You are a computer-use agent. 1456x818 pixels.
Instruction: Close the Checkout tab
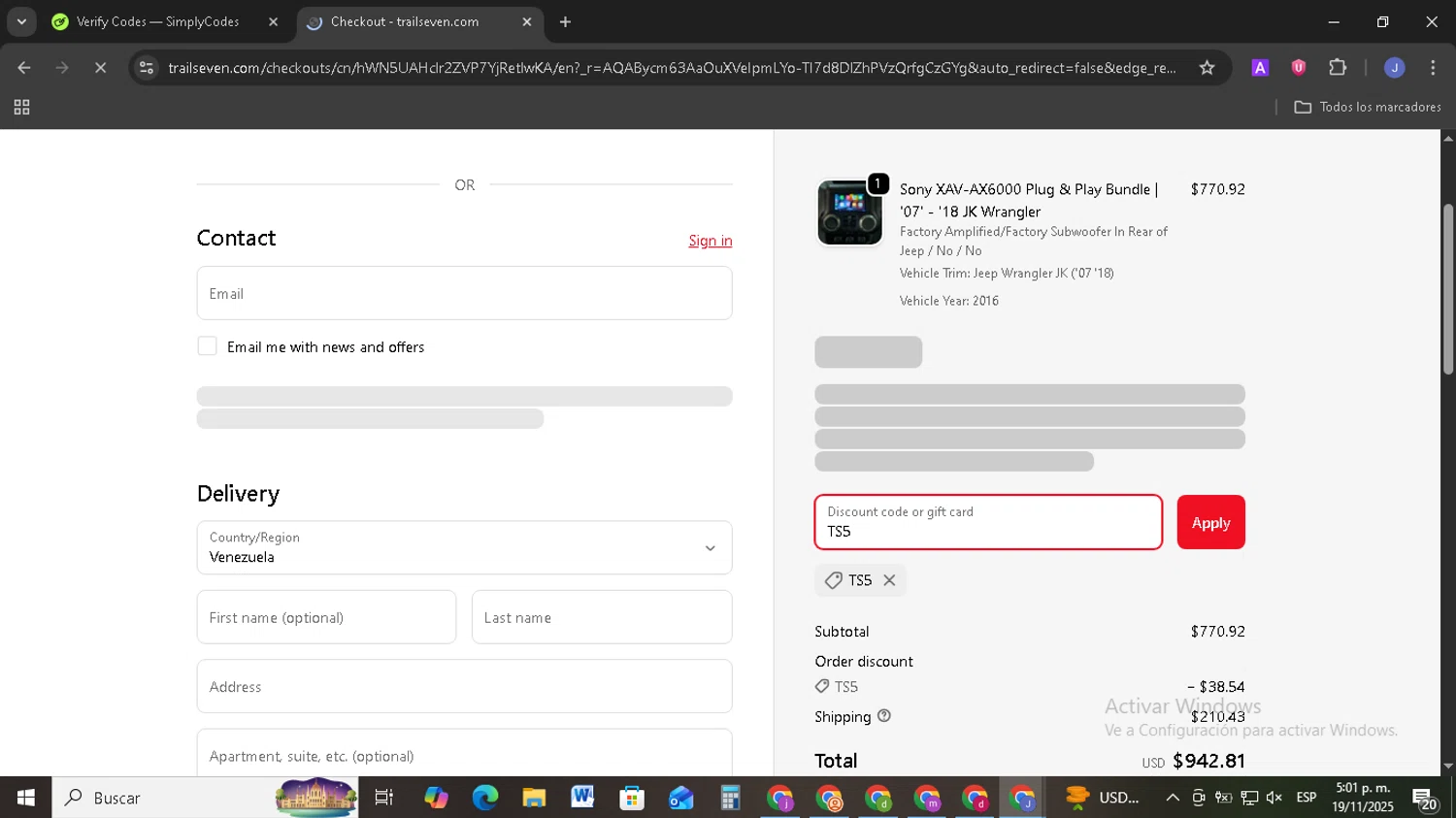click(527, 21)
